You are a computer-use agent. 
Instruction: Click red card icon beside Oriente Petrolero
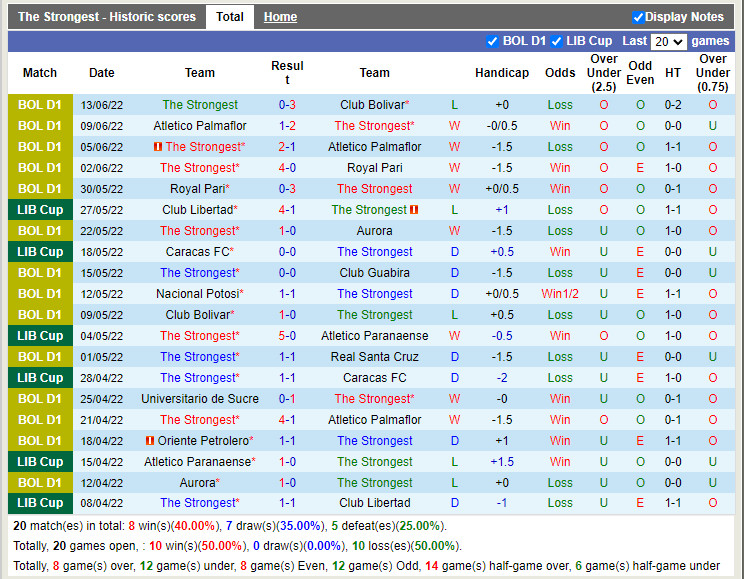[x=150, y=440]
